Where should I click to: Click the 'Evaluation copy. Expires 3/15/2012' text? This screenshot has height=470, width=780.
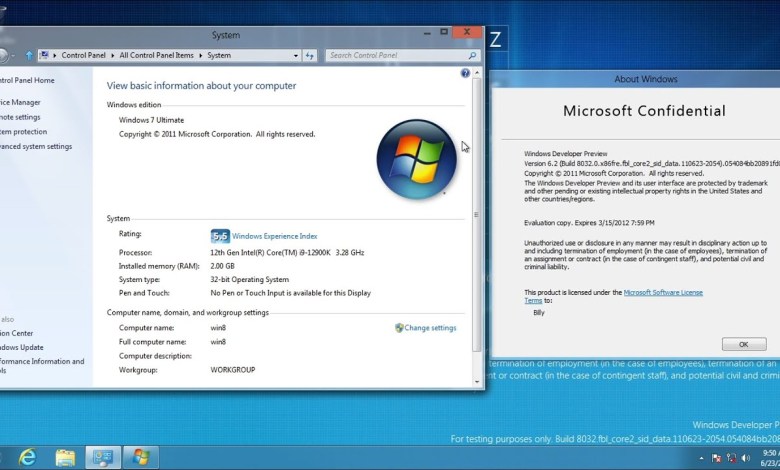click(589, 223)
